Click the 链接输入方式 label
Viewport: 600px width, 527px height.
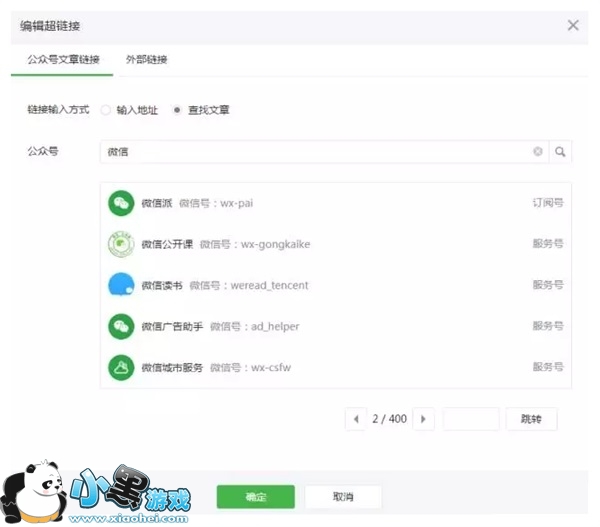(58, 110)
